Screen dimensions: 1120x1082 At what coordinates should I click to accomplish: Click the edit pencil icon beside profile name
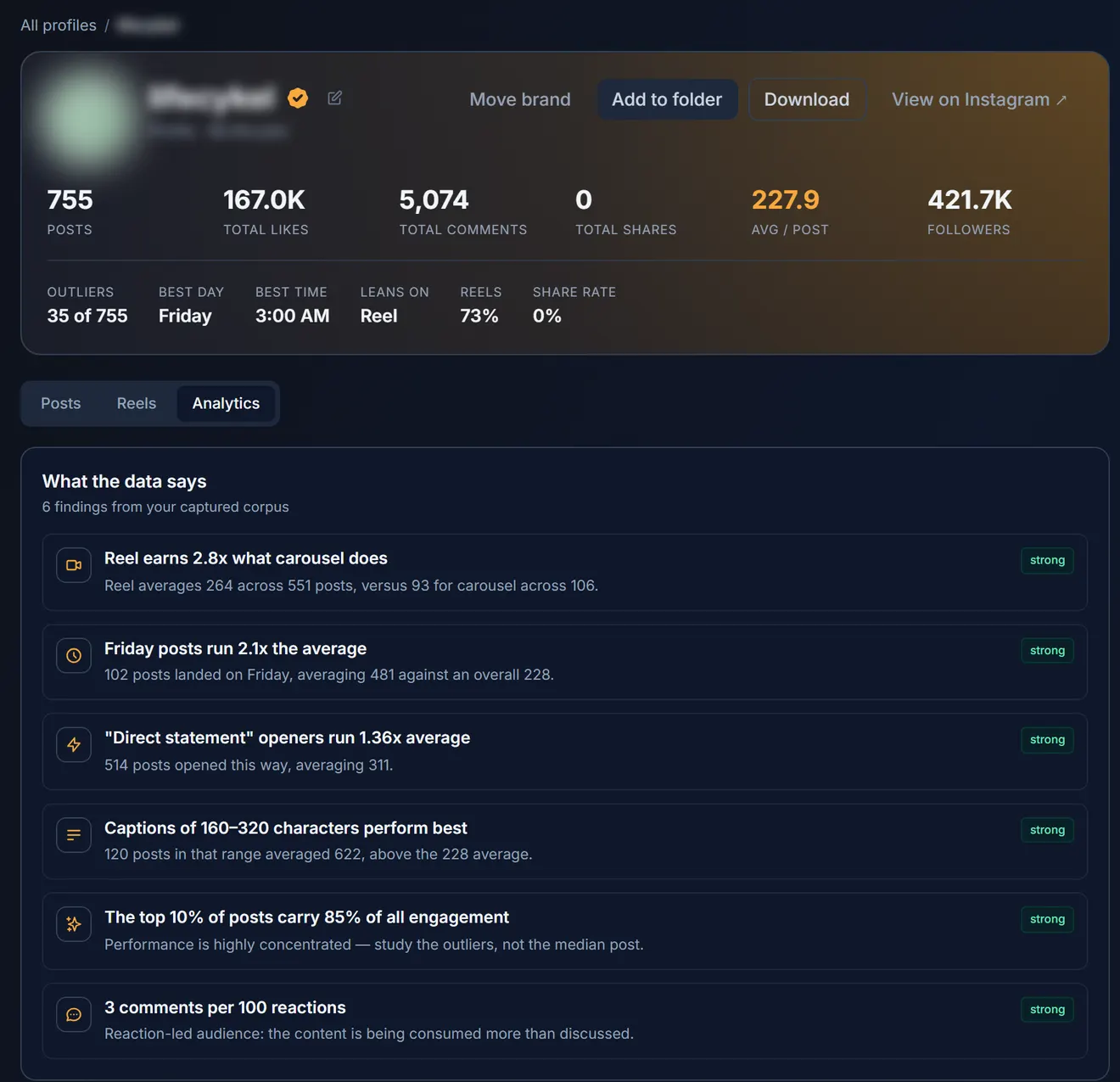coord(335,98)
